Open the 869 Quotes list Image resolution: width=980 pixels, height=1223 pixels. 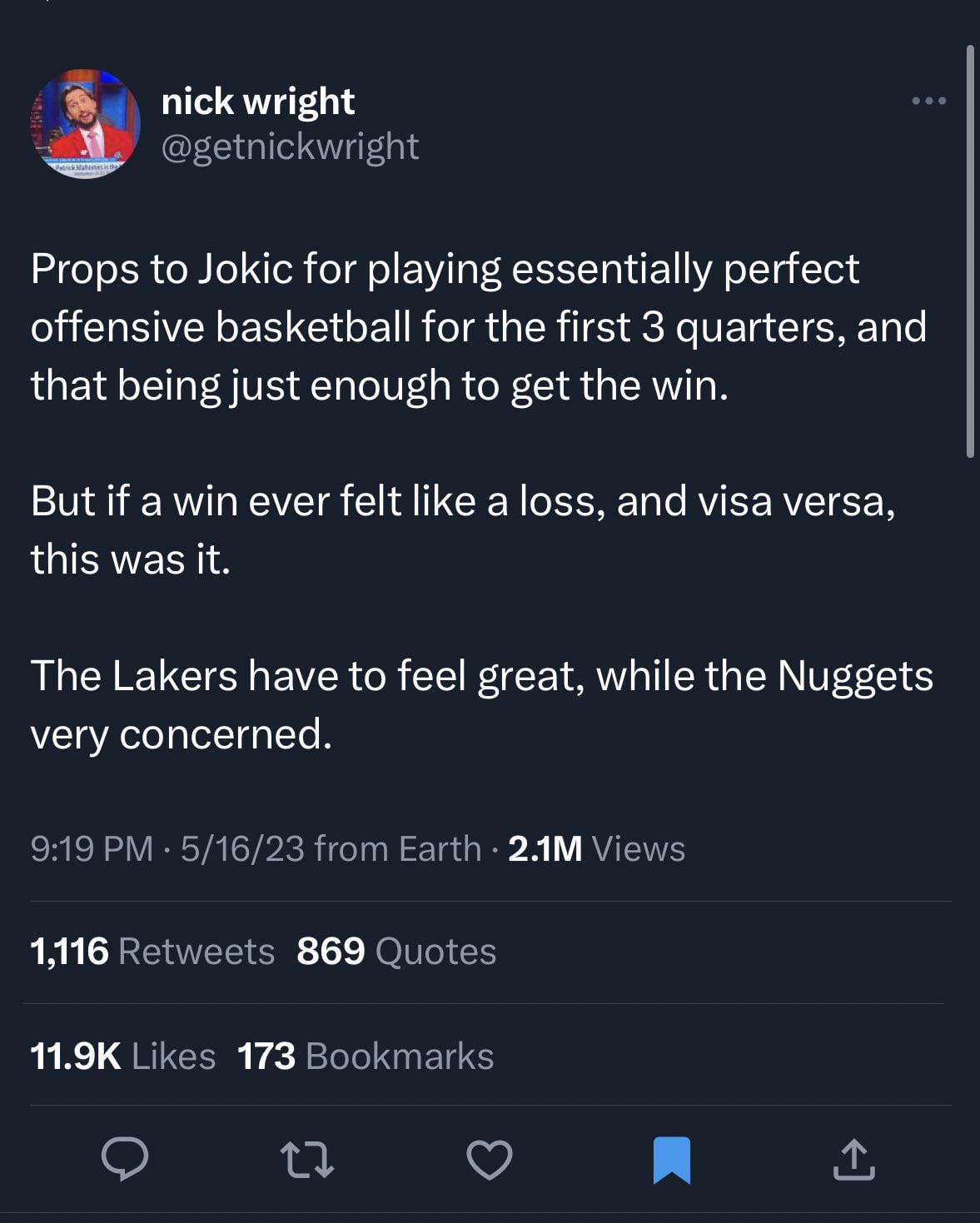pos(396,951)
